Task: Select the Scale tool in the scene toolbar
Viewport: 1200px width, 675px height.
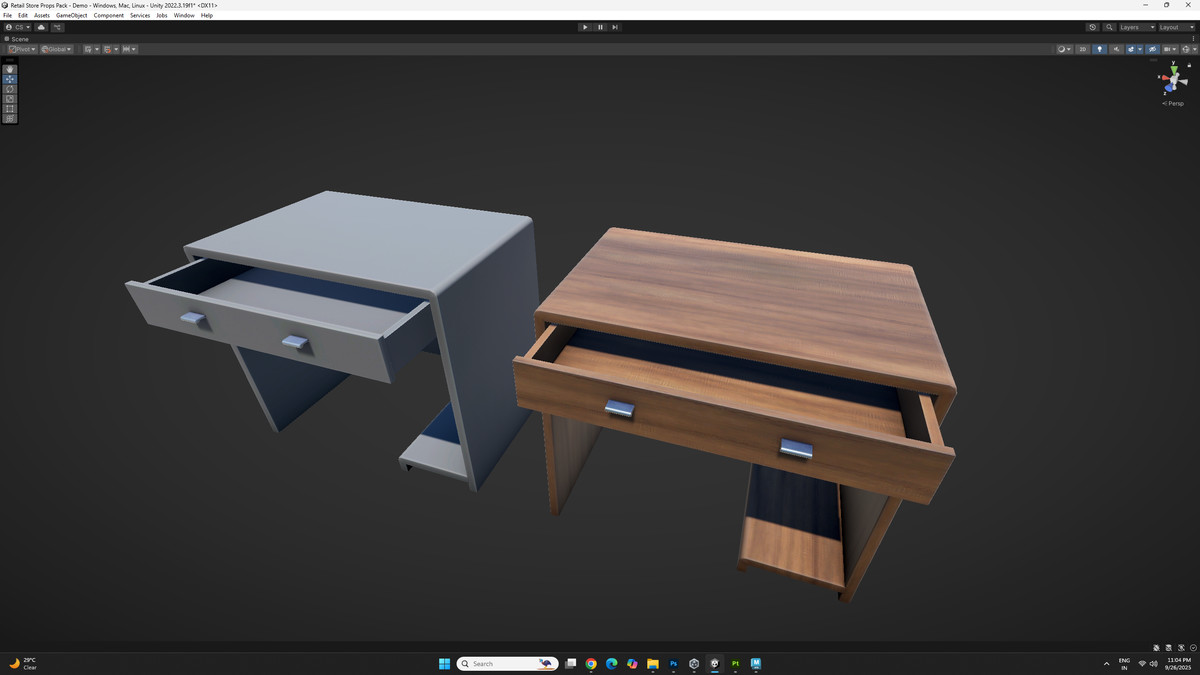Action: coord(10,98)
